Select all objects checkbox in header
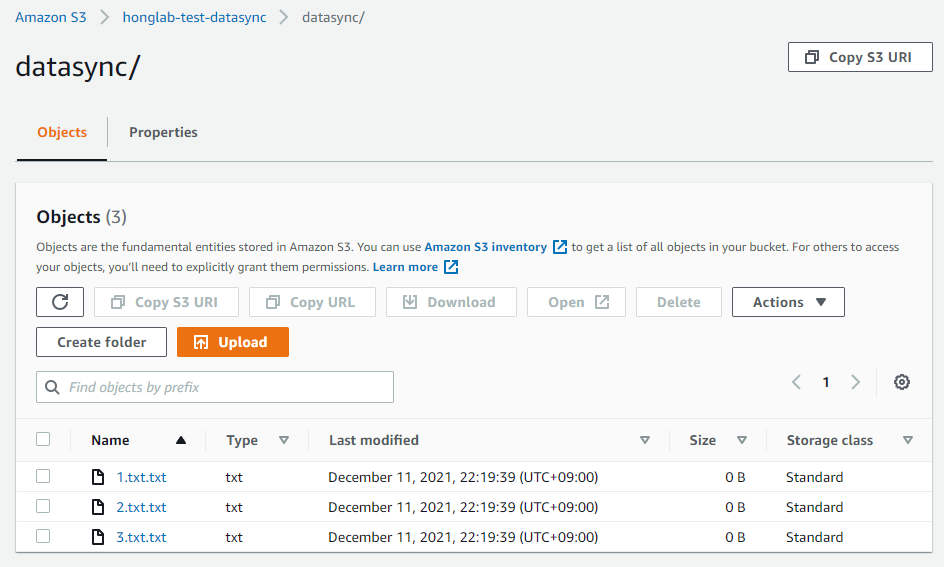The image size is (944, 567). click(43, 439)
